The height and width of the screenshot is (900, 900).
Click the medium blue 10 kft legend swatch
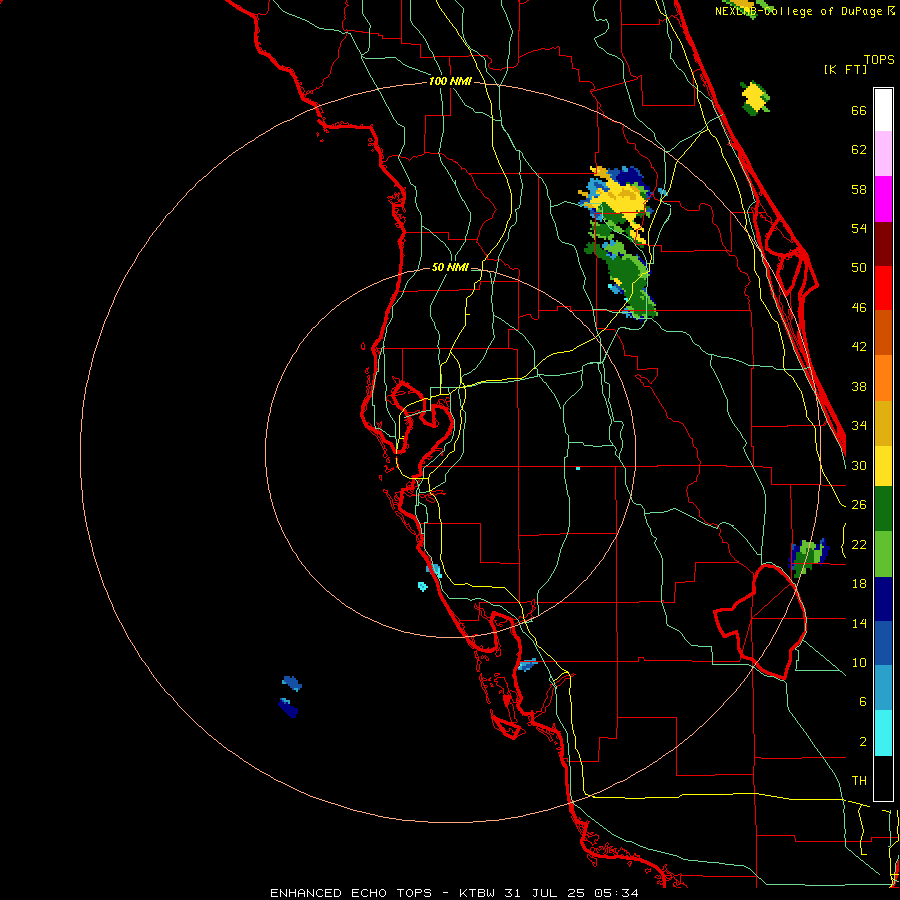pyautogui.click(x=883, y=643)
